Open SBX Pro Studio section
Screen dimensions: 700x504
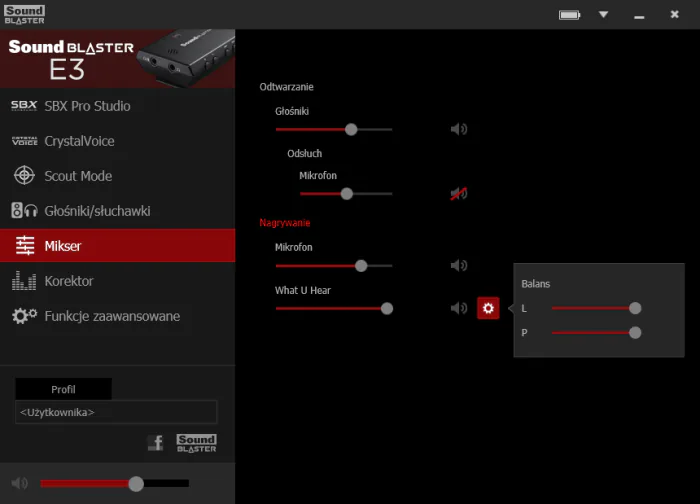click(x=117, y=106)
